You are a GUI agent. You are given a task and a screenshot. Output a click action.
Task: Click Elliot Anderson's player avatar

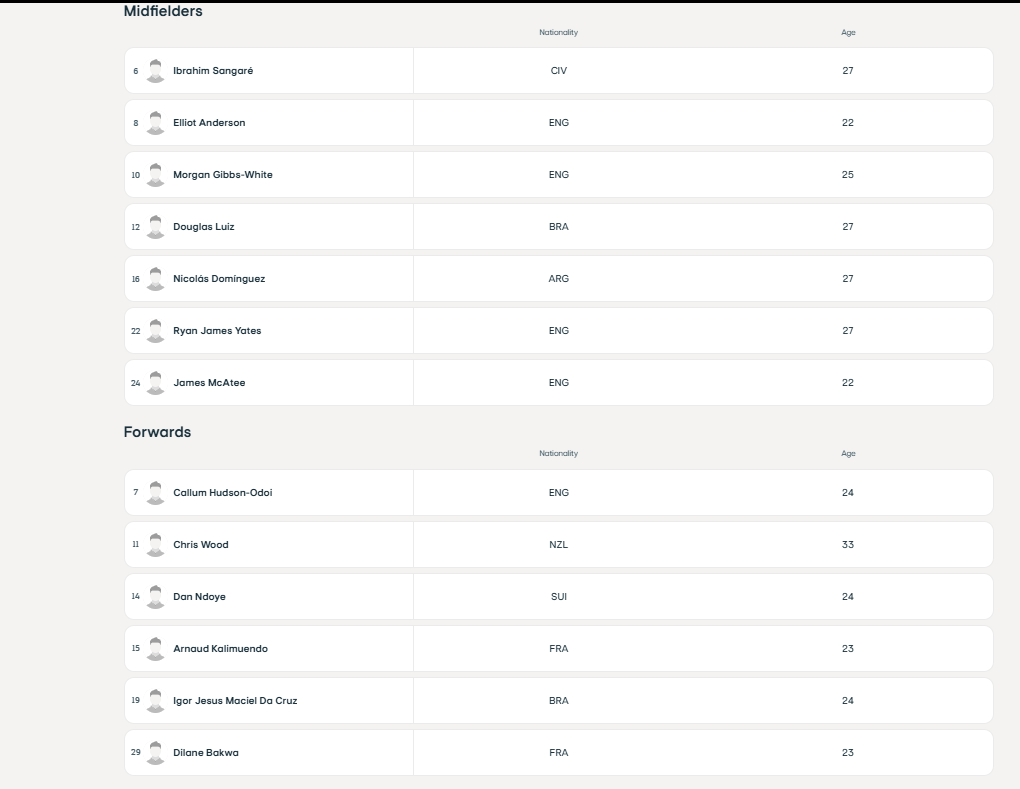click(155, 123)
